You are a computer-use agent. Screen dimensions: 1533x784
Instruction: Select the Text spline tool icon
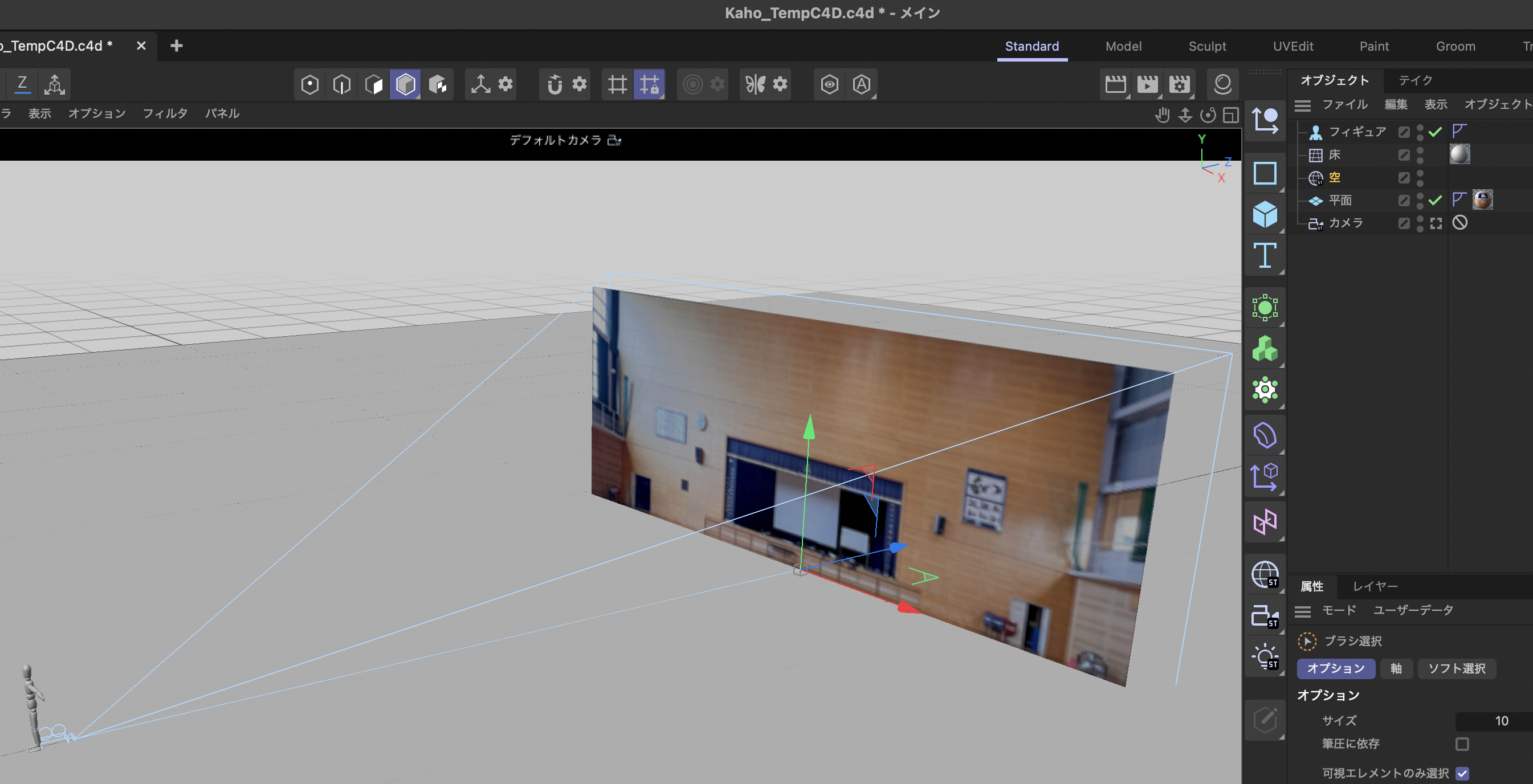point(1264,256)
